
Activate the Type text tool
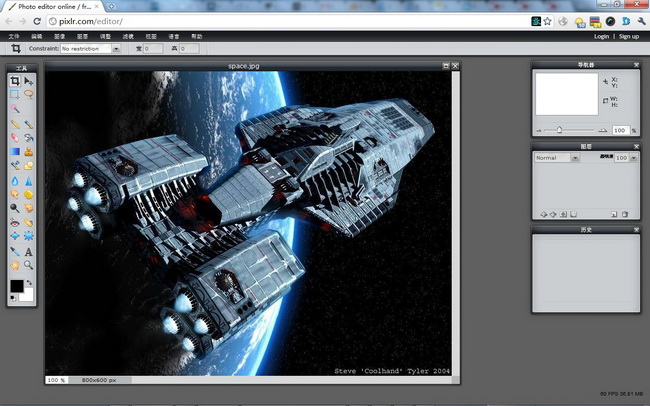click(x=28, y=252)
